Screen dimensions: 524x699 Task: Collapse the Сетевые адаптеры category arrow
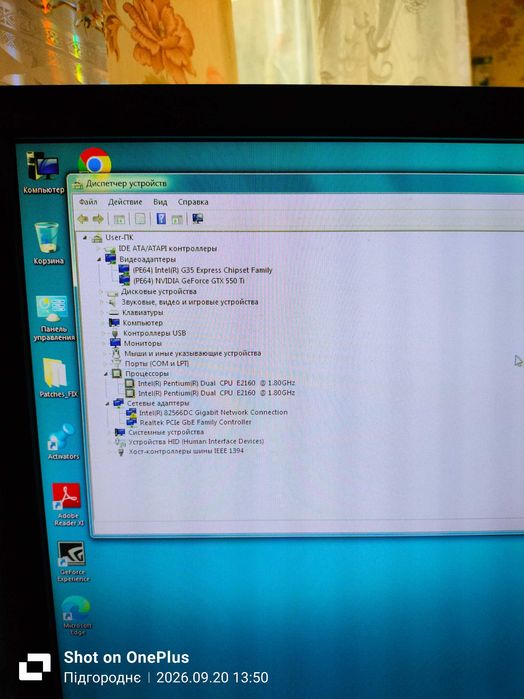[x=107, y=403]
